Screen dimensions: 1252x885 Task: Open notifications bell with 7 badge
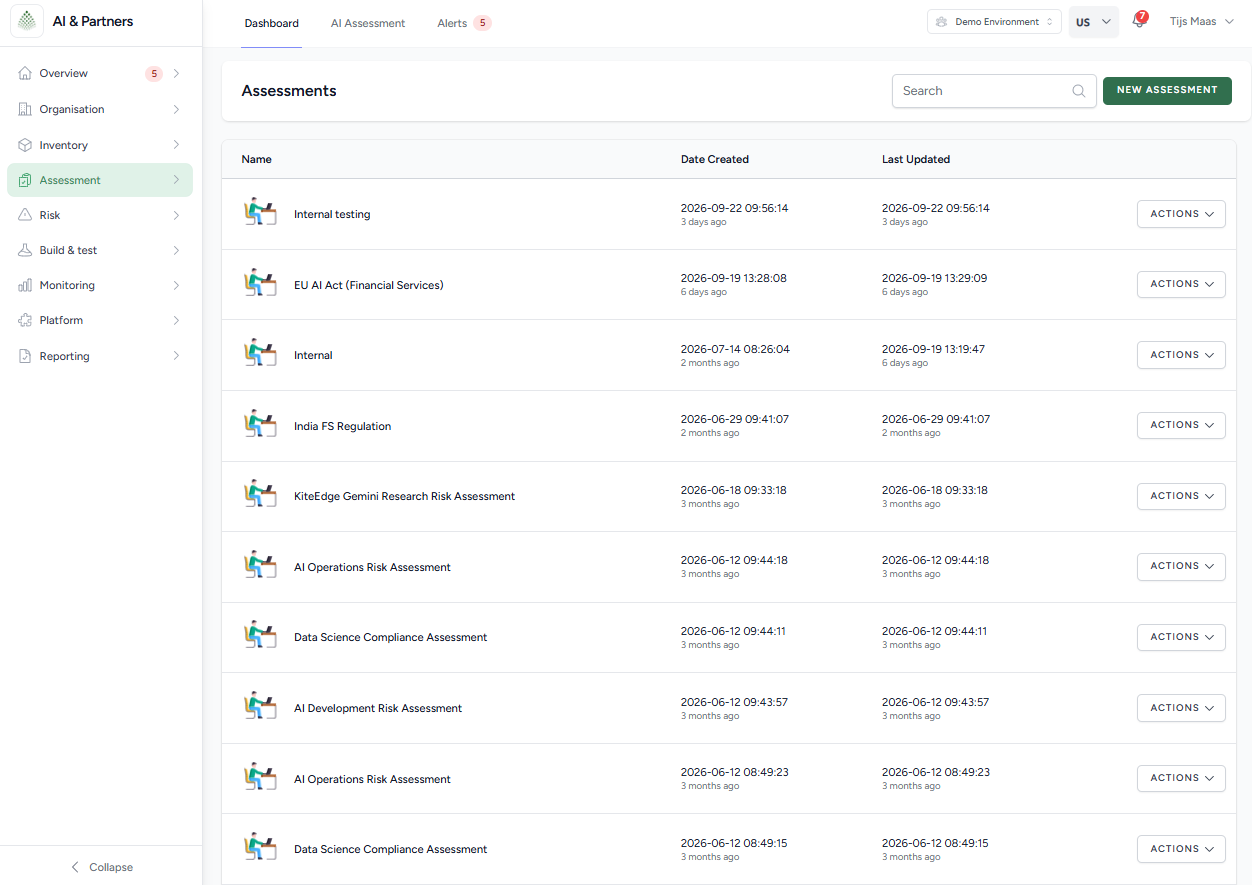(1139, 21)
